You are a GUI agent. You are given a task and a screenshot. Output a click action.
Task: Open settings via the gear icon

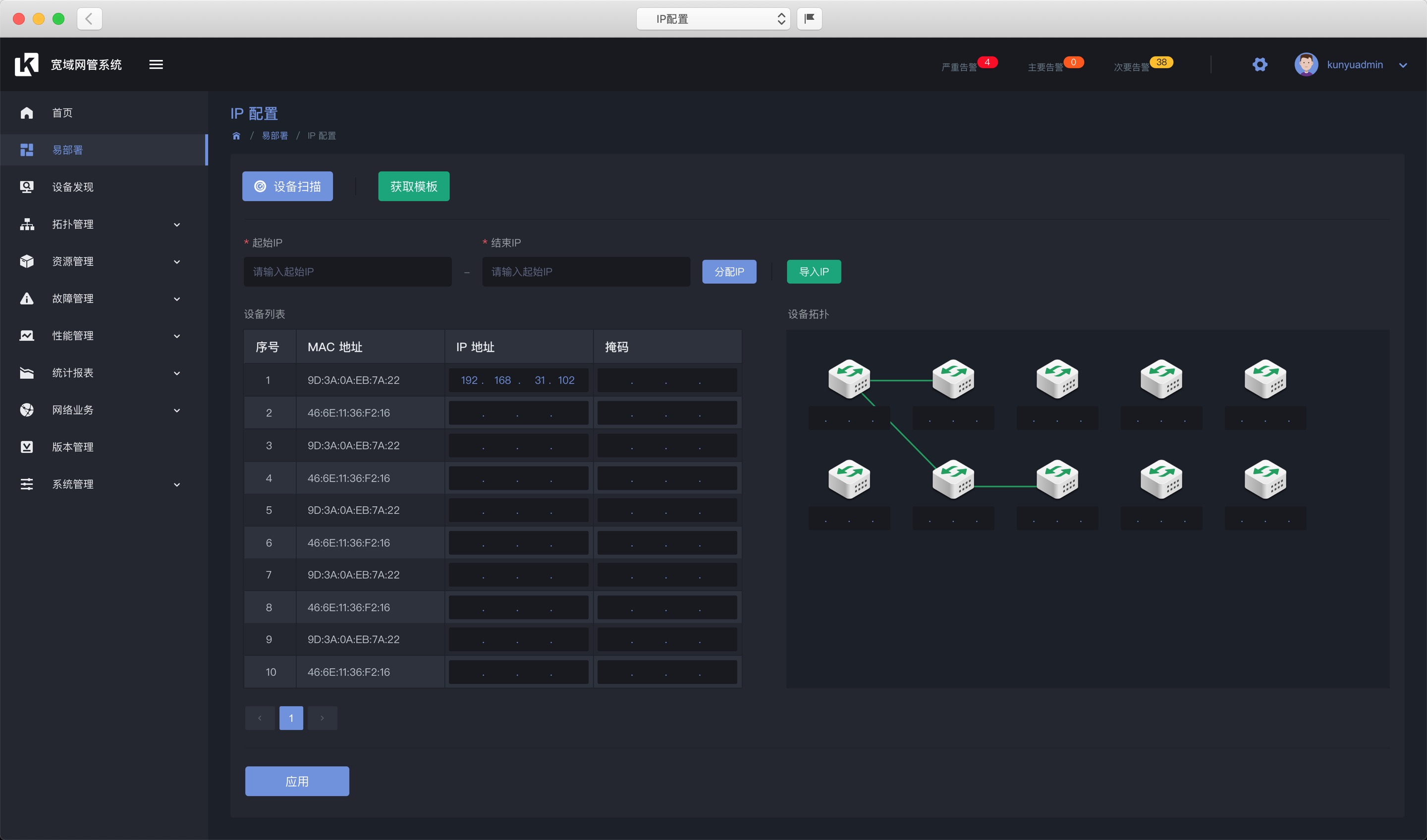point(1260,64)
